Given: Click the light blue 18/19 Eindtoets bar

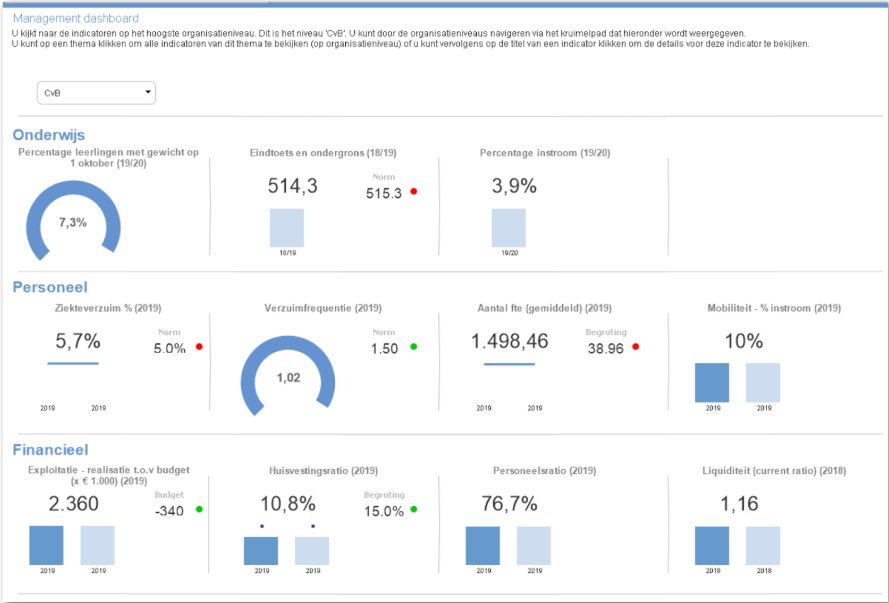Looking at the screenshot, I should point(287,227).
